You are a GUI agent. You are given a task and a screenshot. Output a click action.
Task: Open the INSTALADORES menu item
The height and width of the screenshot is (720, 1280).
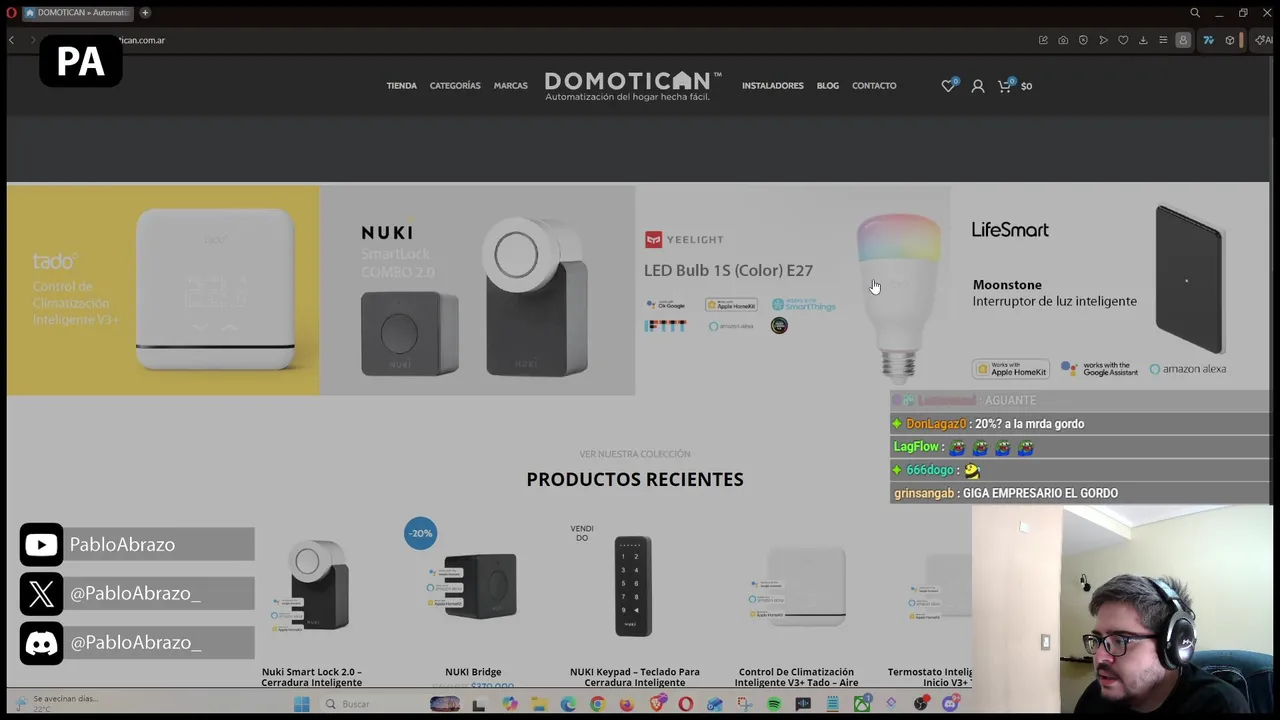(x=772, y=86)
